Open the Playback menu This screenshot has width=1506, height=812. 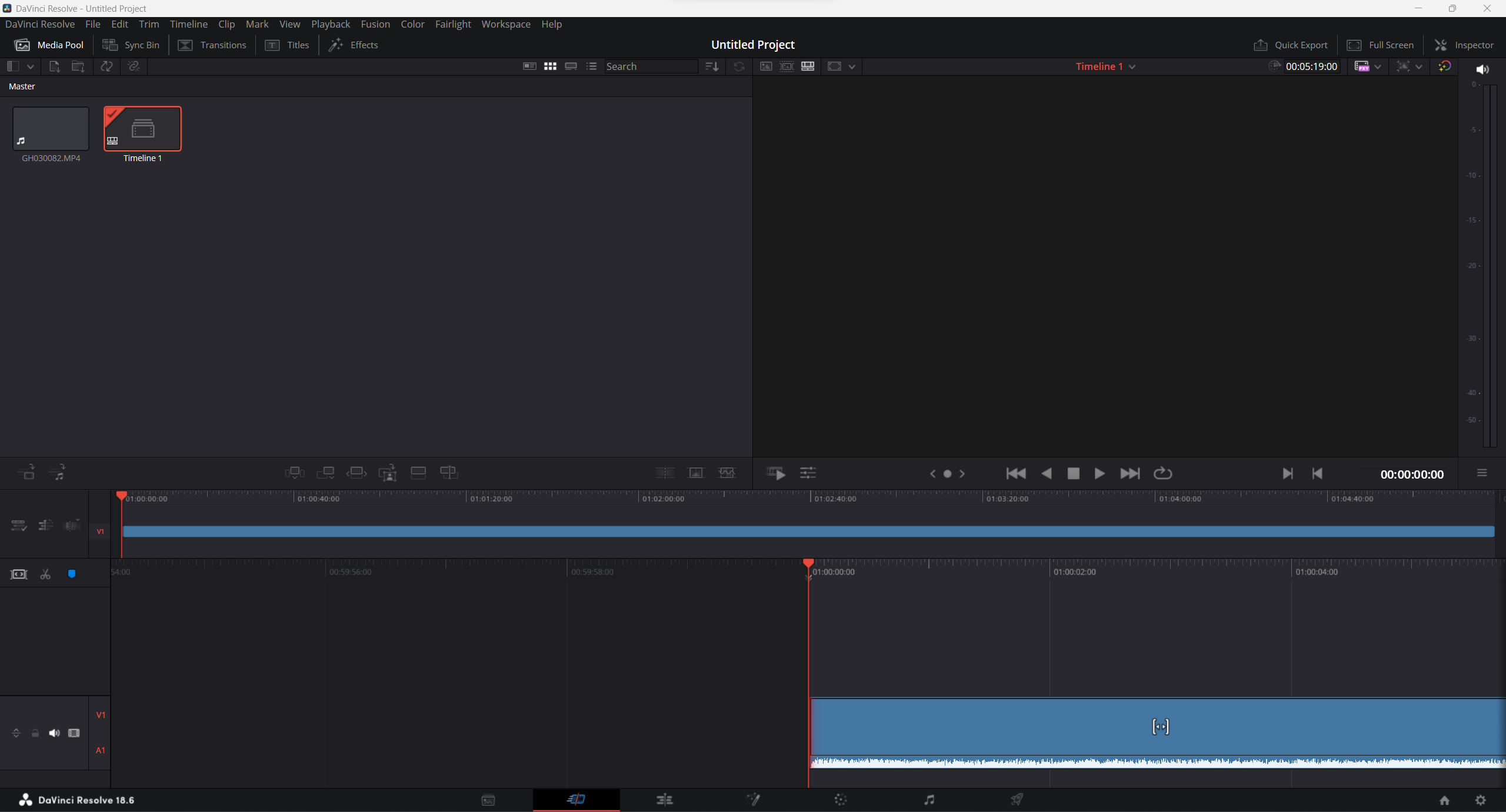click(x=331, y=24)
